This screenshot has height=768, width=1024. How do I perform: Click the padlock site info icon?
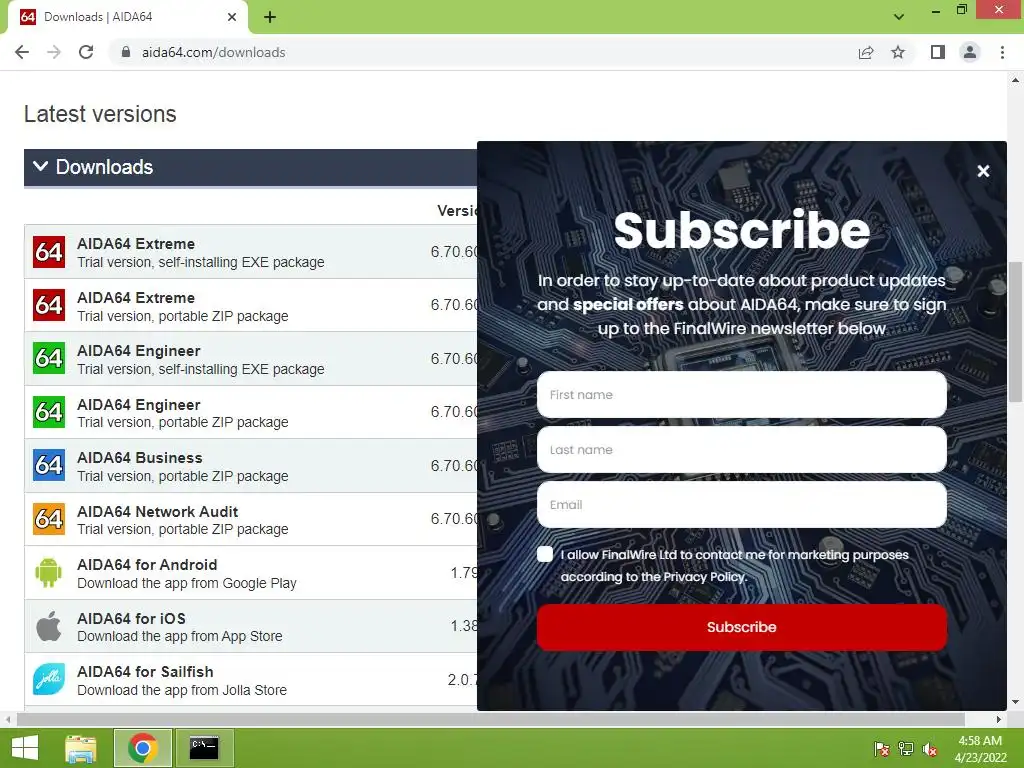point(126,52)
